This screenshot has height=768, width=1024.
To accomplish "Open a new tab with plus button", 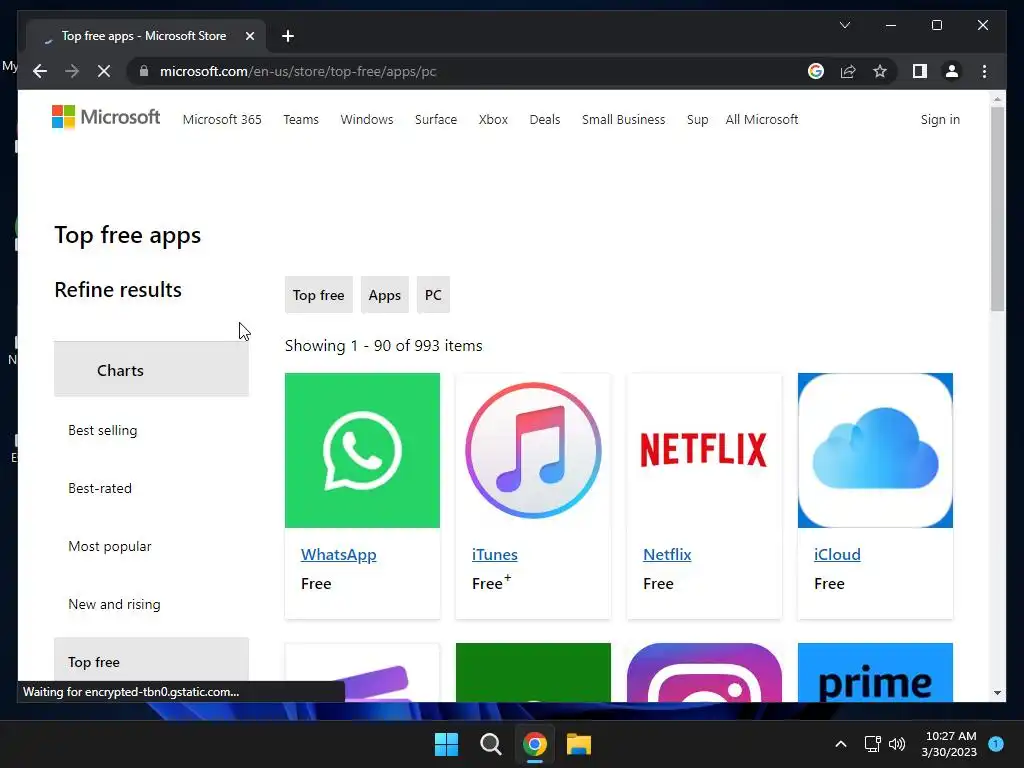I will (x=288, y=36).
